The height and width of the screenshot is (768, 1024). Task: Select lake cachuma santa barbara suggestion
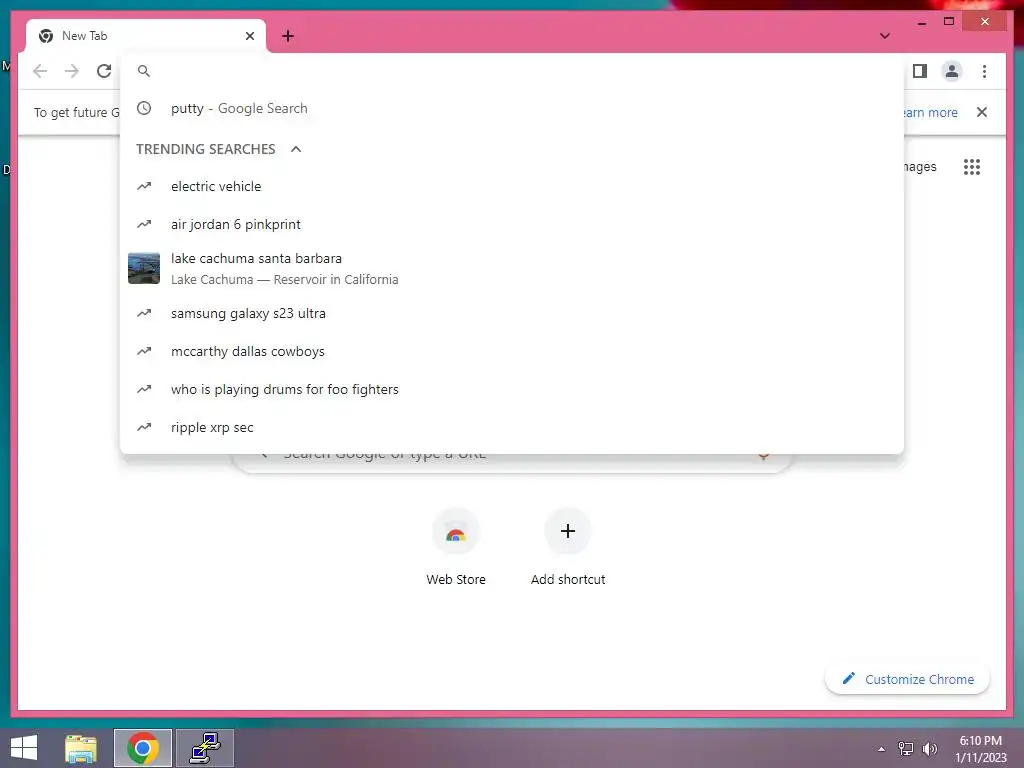(x=512, y=268)
